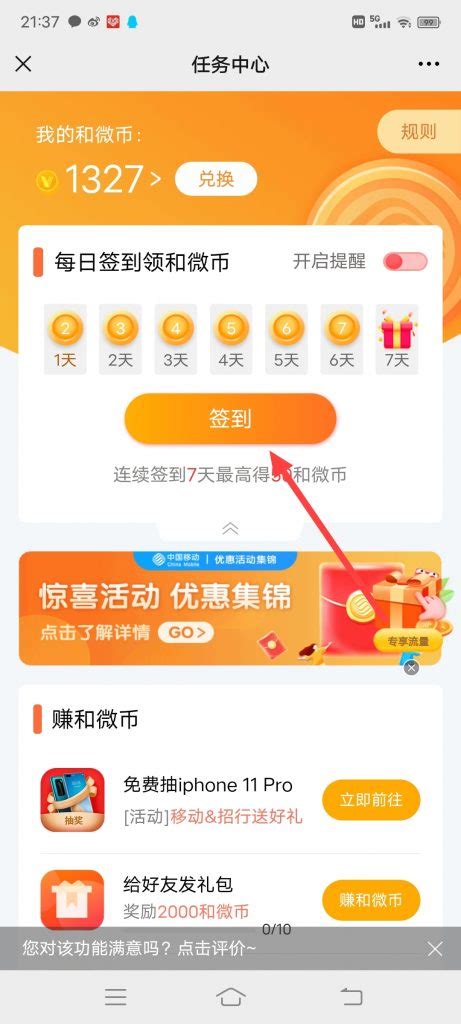Tap the gift package icon for 给好友发礼包
461x1024 pixels.
coord(72,900)
